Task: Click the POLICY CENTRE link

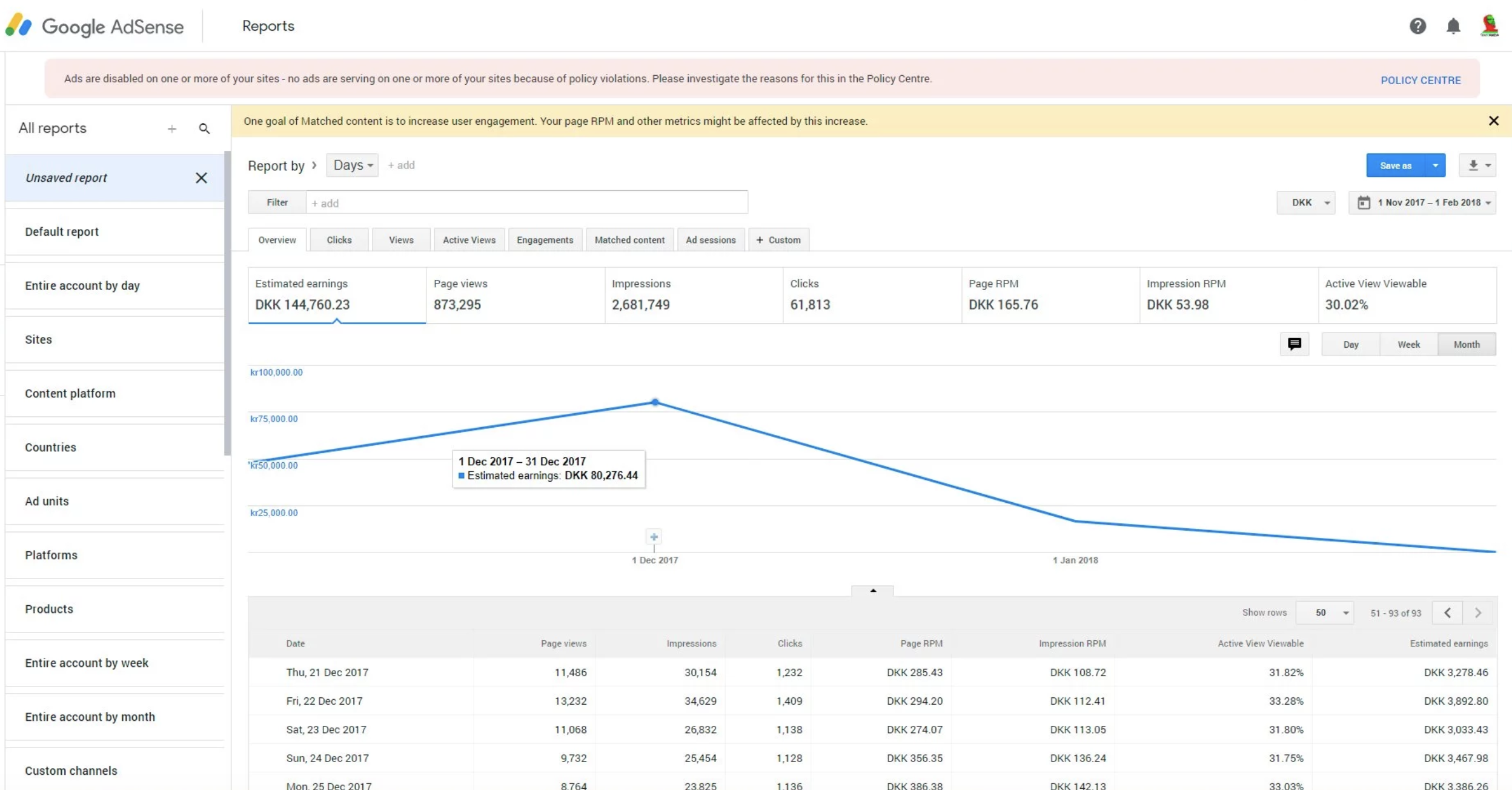Action: coord(1420,80)
